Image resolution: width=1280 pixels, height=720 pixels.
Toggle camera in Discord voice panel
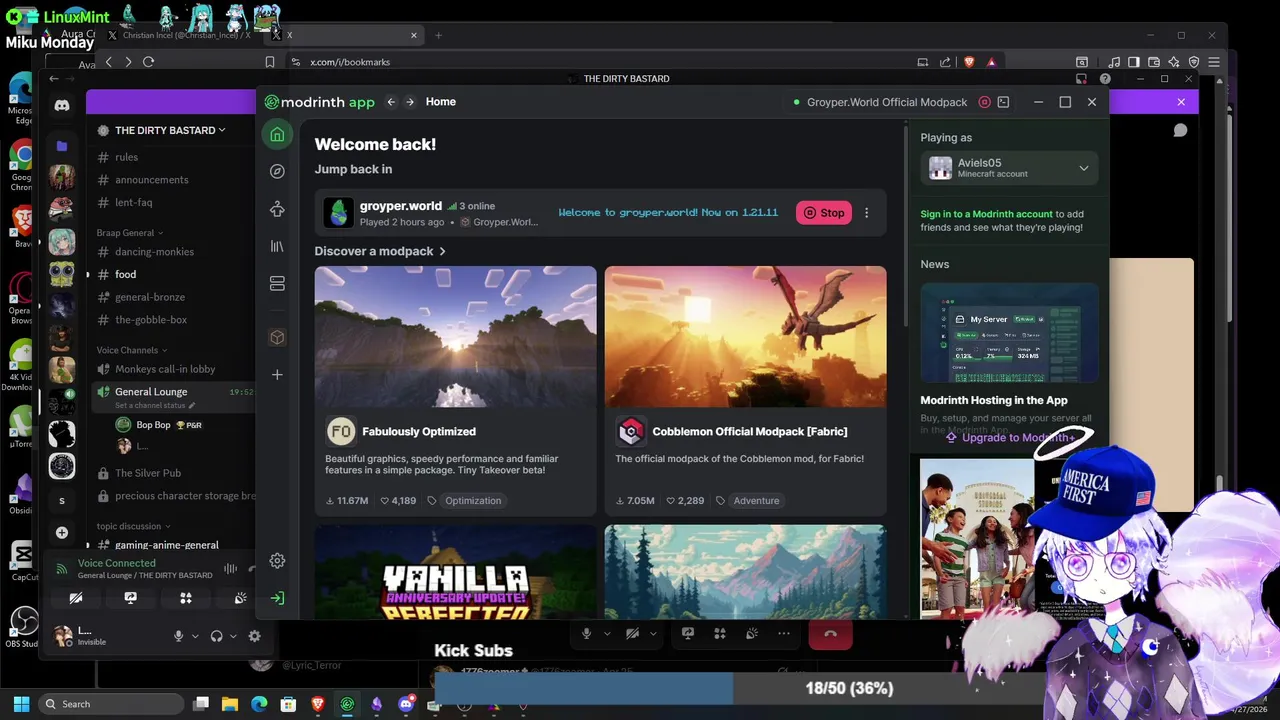(75, 598)
